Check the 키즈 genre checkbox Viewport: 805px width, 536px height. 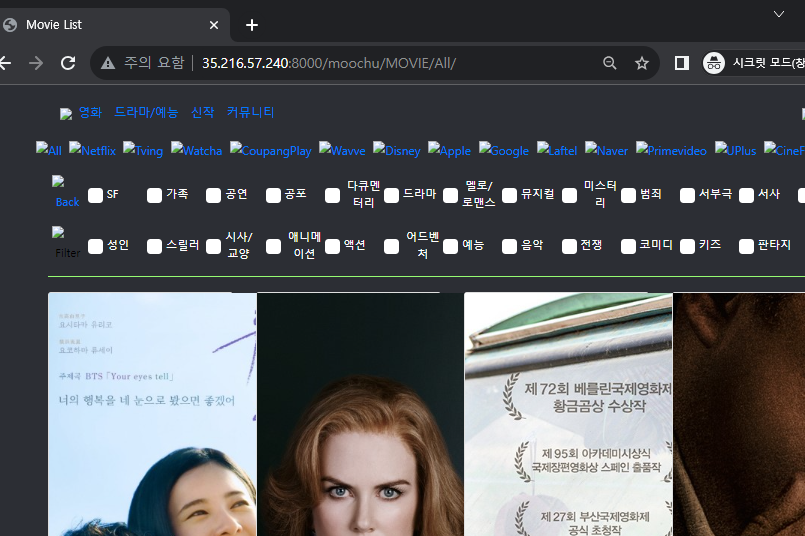pos(687,246)
